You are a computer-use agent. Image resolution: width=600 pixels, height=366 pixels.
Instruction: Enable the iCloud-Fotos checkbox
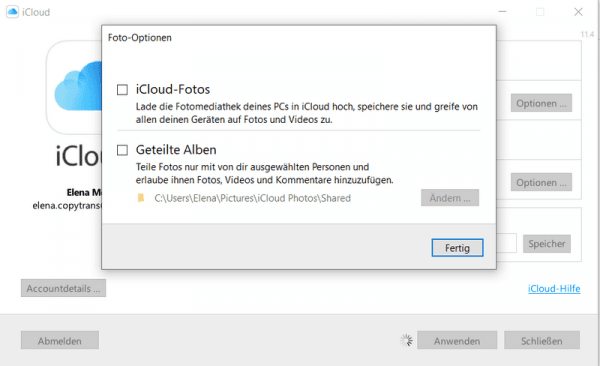click(x=122, y=90)
